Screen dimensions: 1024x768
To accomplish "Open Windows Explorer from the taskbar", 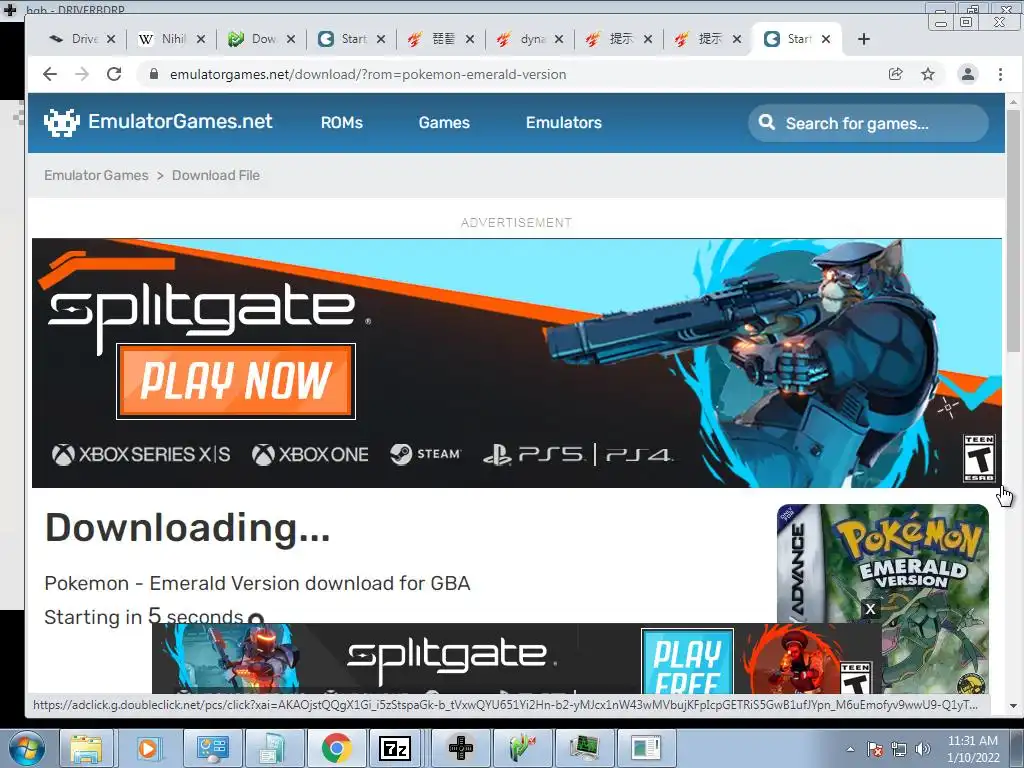I will point(86,748).
